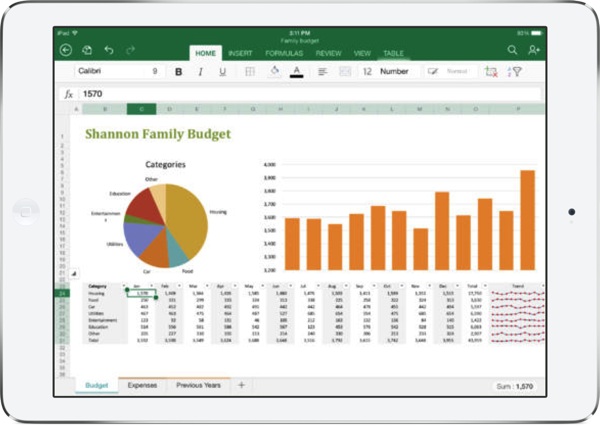Open the VIEW ribbon tab

click(x=362, y=53)
